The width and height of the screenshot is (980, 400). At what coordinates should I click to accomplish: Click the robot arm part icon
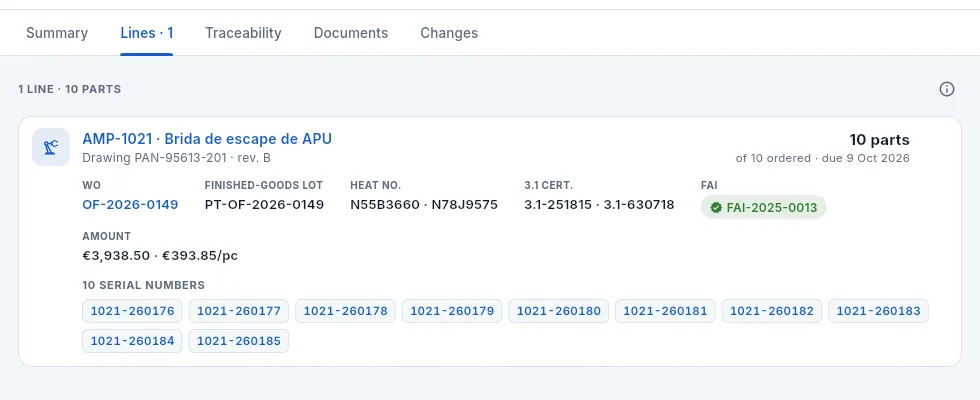click(x=51, y=148)
